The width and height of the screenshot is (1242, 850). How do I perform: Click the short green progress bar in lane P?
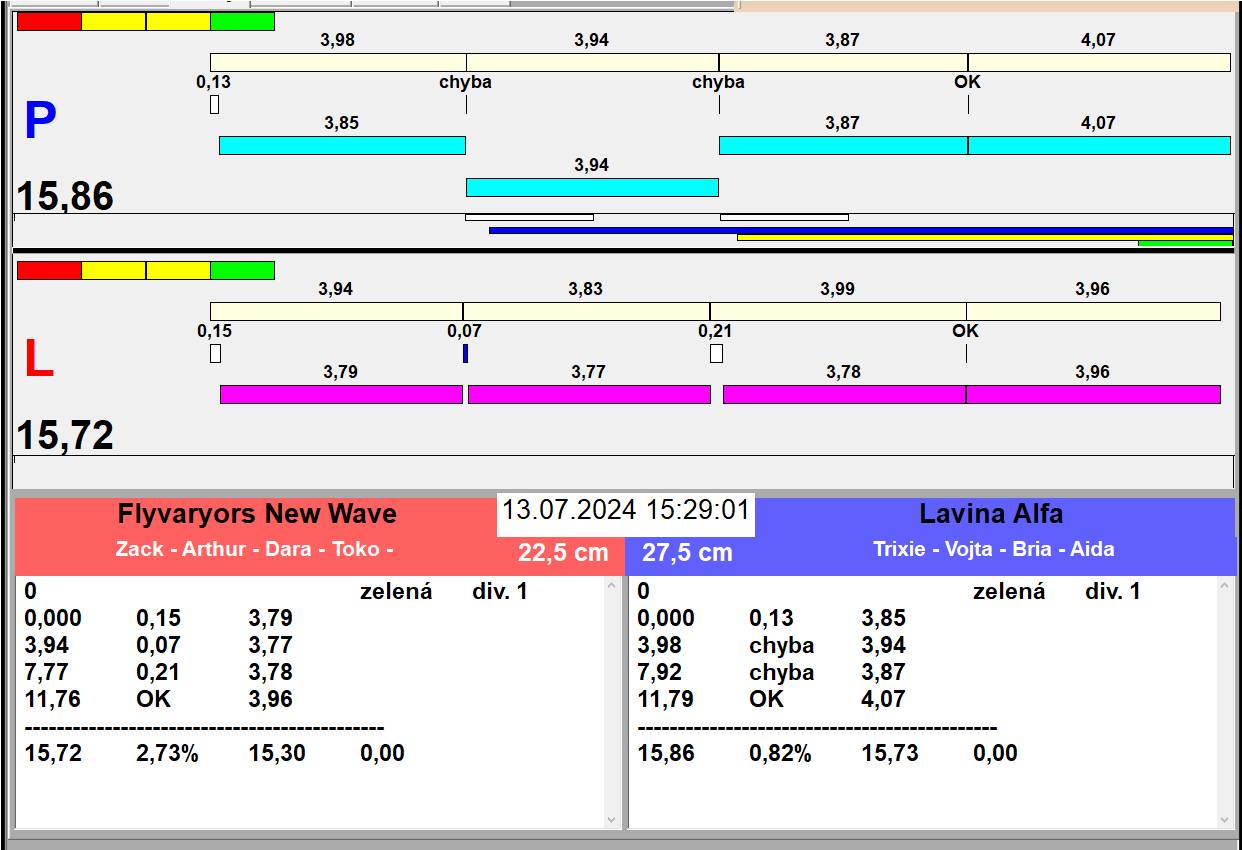(1185, 243)
